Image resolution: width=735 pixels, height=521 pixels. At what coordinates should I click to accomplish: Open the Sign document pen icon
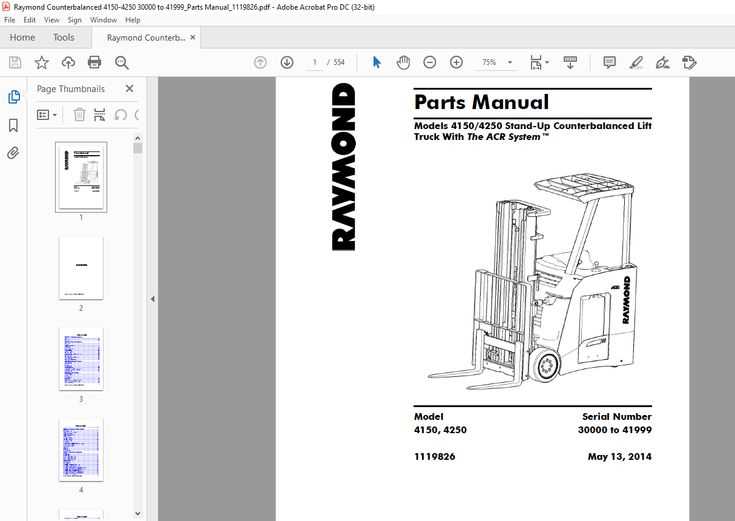click(x=662, y=62)
